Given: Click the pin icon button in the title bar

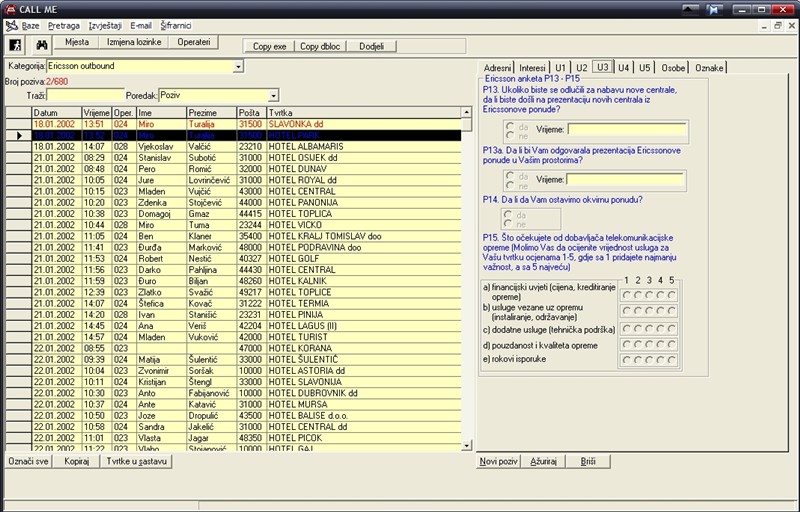Looking at the screenshot, I should [714, 9].
